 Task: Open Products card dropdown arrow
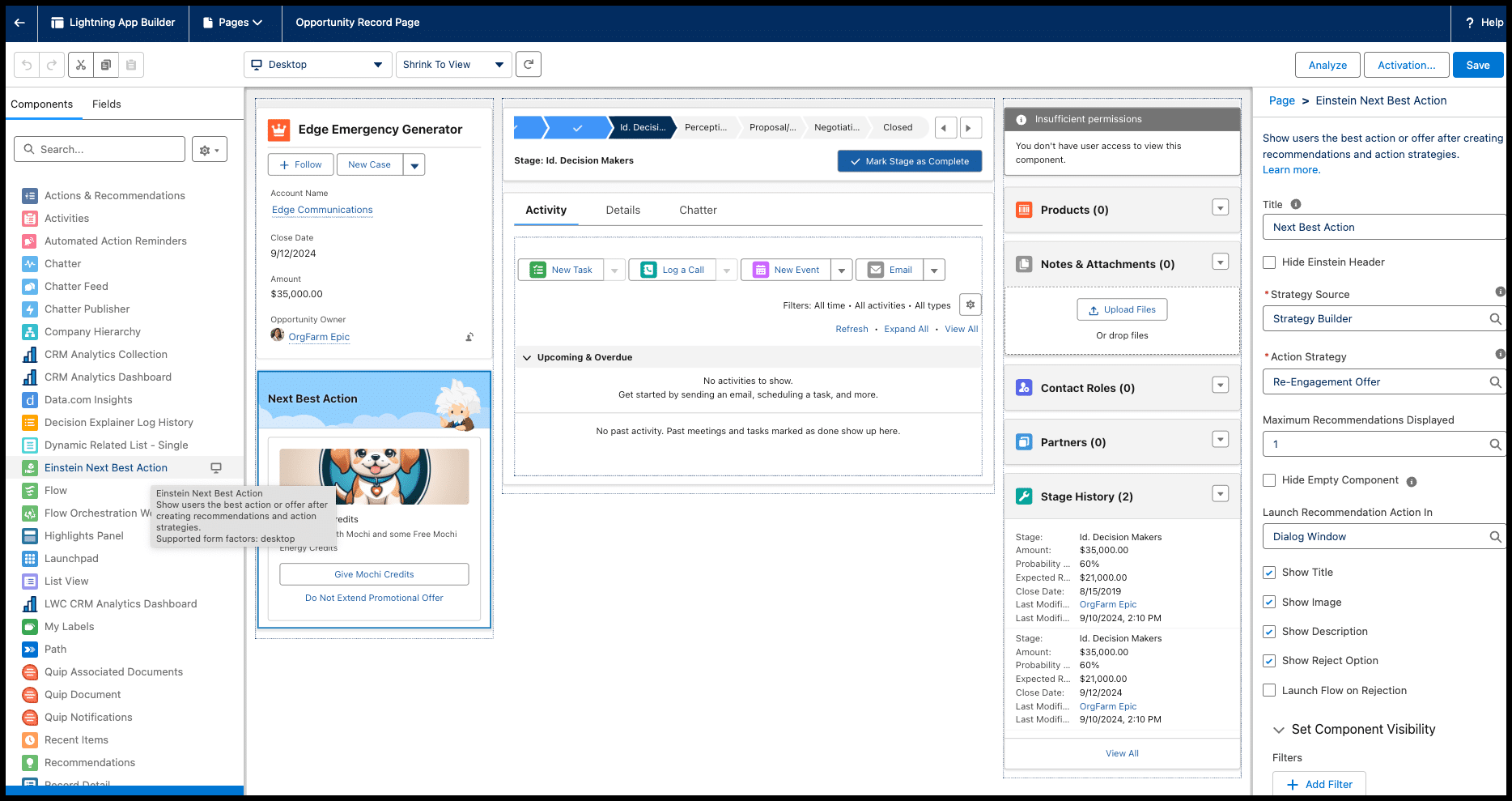[1221, 207]
